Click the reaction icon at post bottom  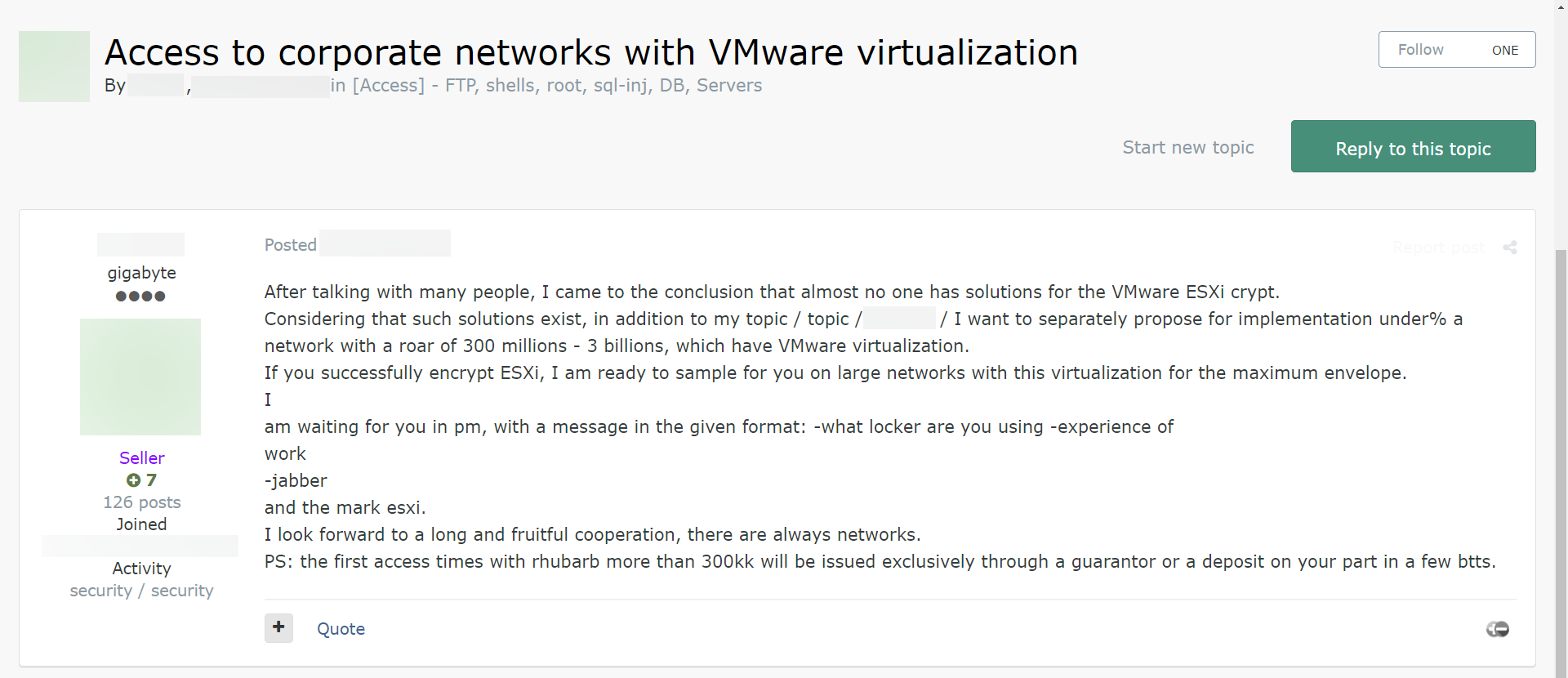1497,629
